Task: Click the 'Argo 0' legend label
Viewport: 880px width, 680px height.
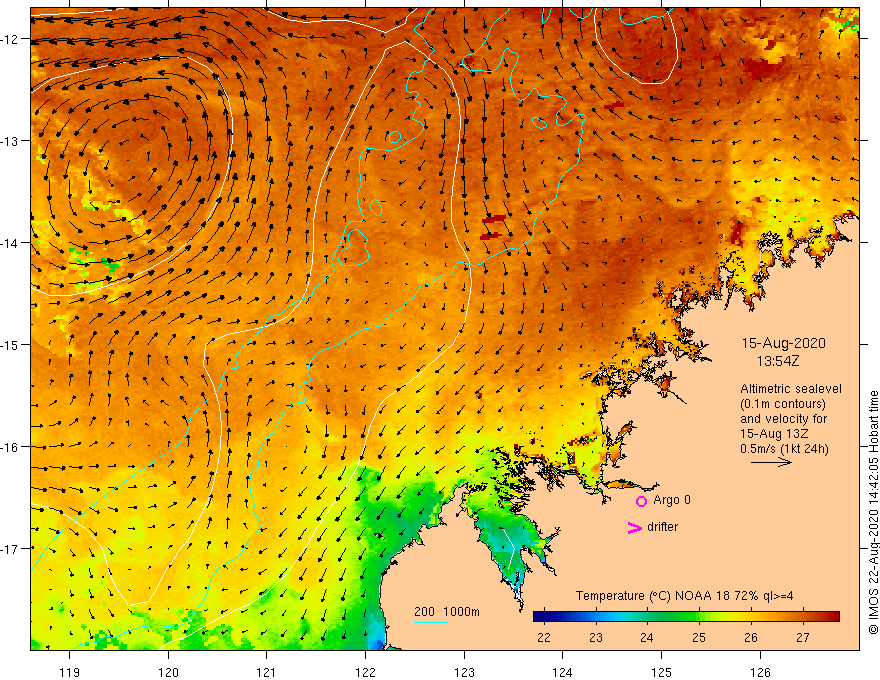Action: (672, 500)
